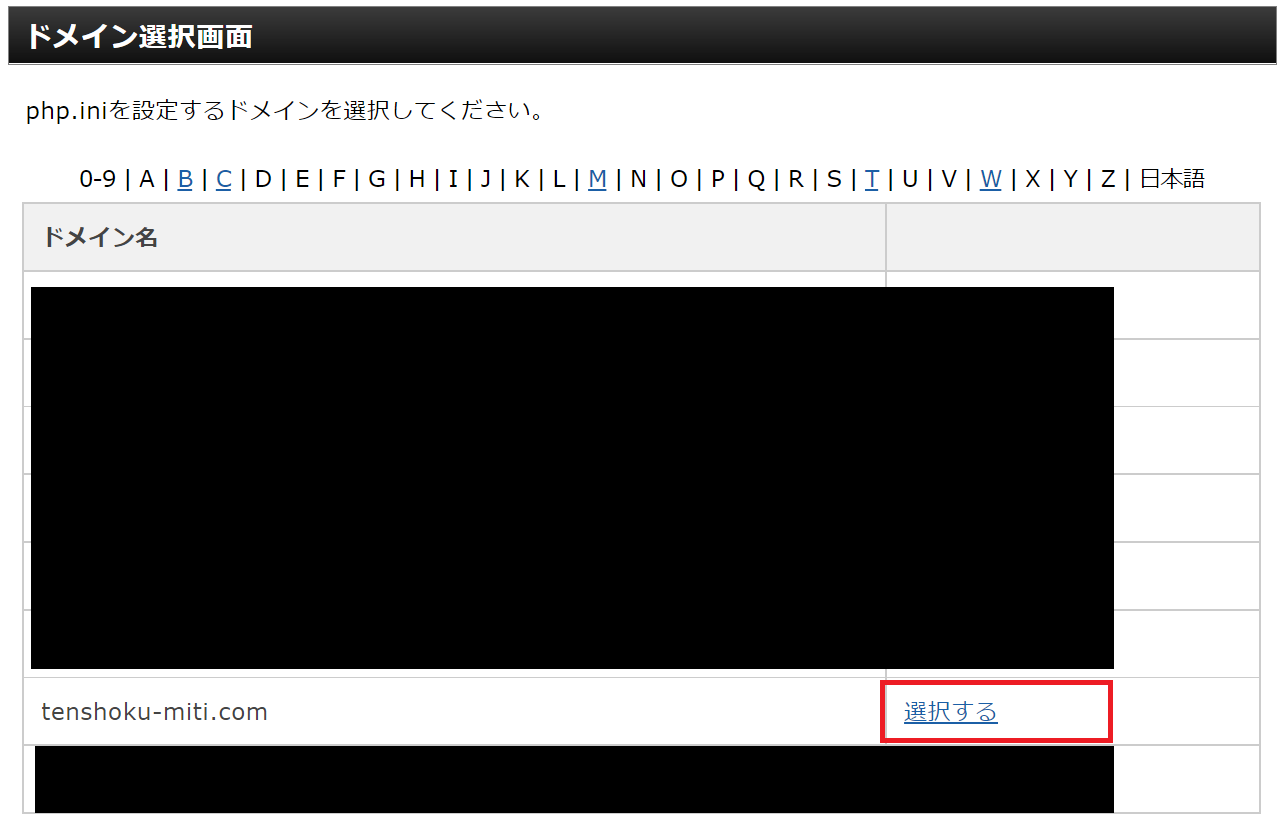Image resolution: width=1286 pixels, height=824 pixels.
Task: Click the letter A in the index
Action: click(147, 179)
